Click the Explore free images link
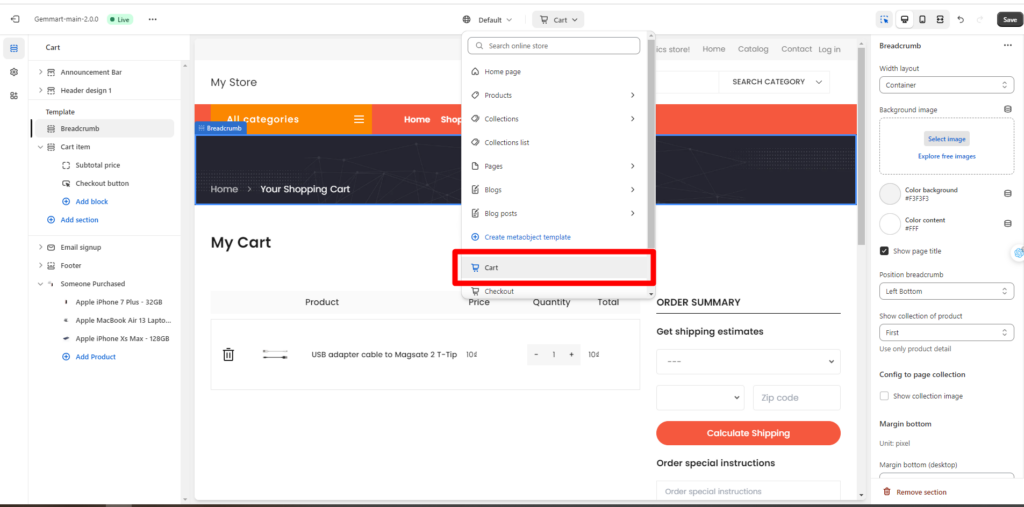The image size is (1024, 507). click(946, 156)
